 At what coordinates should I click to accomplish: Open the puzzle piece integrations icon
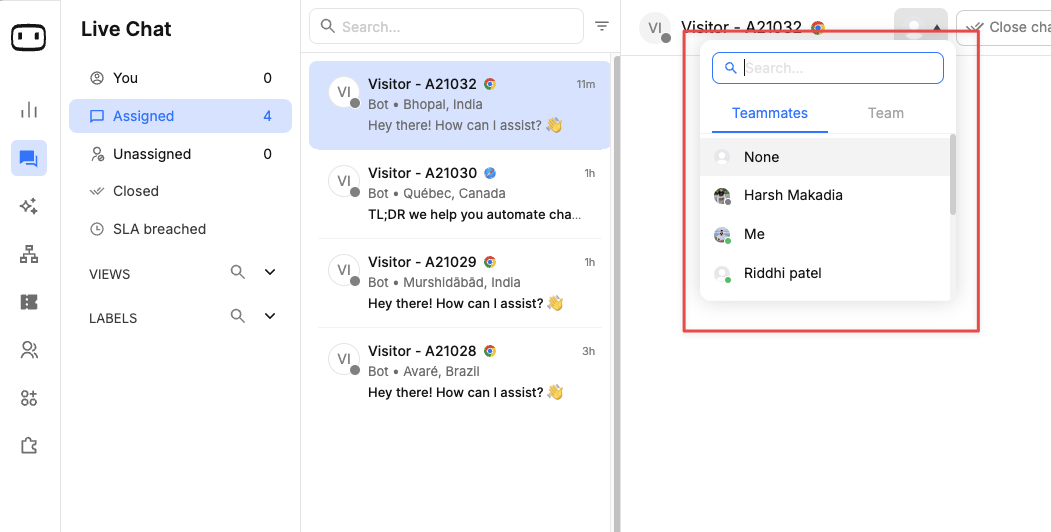pyautogui.click(x=29, y=446)
